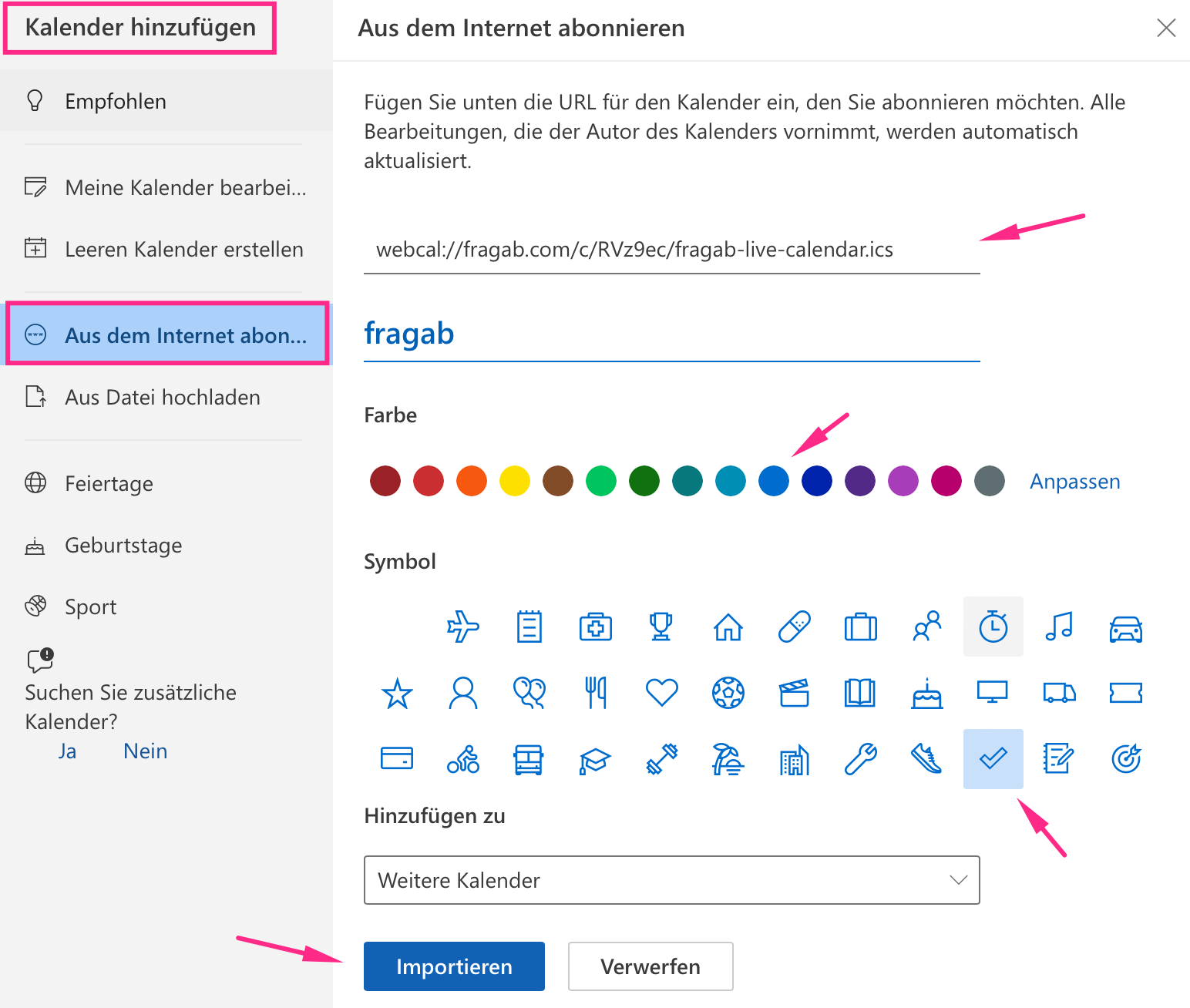The width and height of the screenshot is (1190, 1008).
Task: Answer Ja to additional calendars
Action: click(x=67, y=751)
